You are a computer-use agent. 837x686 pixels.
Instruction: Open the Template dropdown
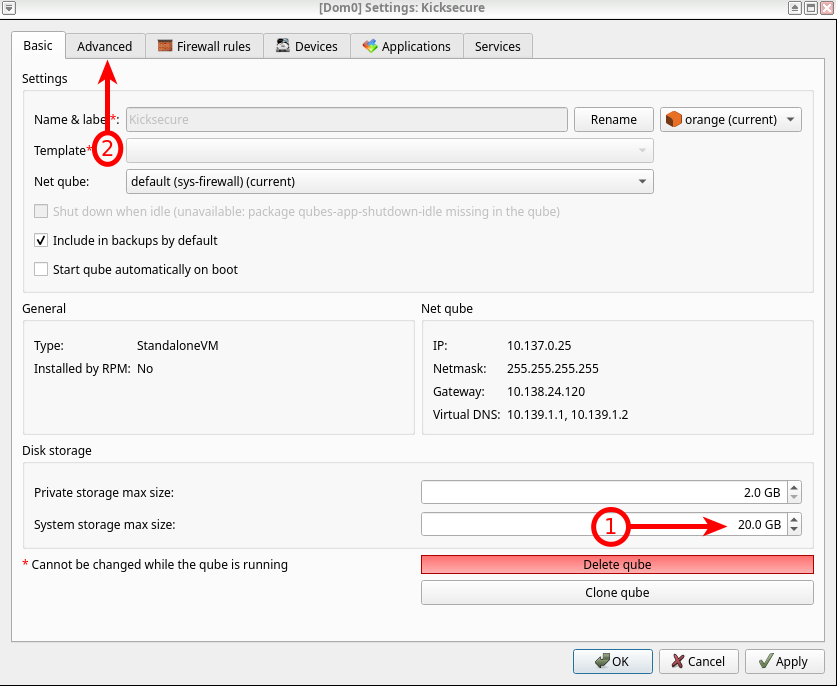click(390, 150)
